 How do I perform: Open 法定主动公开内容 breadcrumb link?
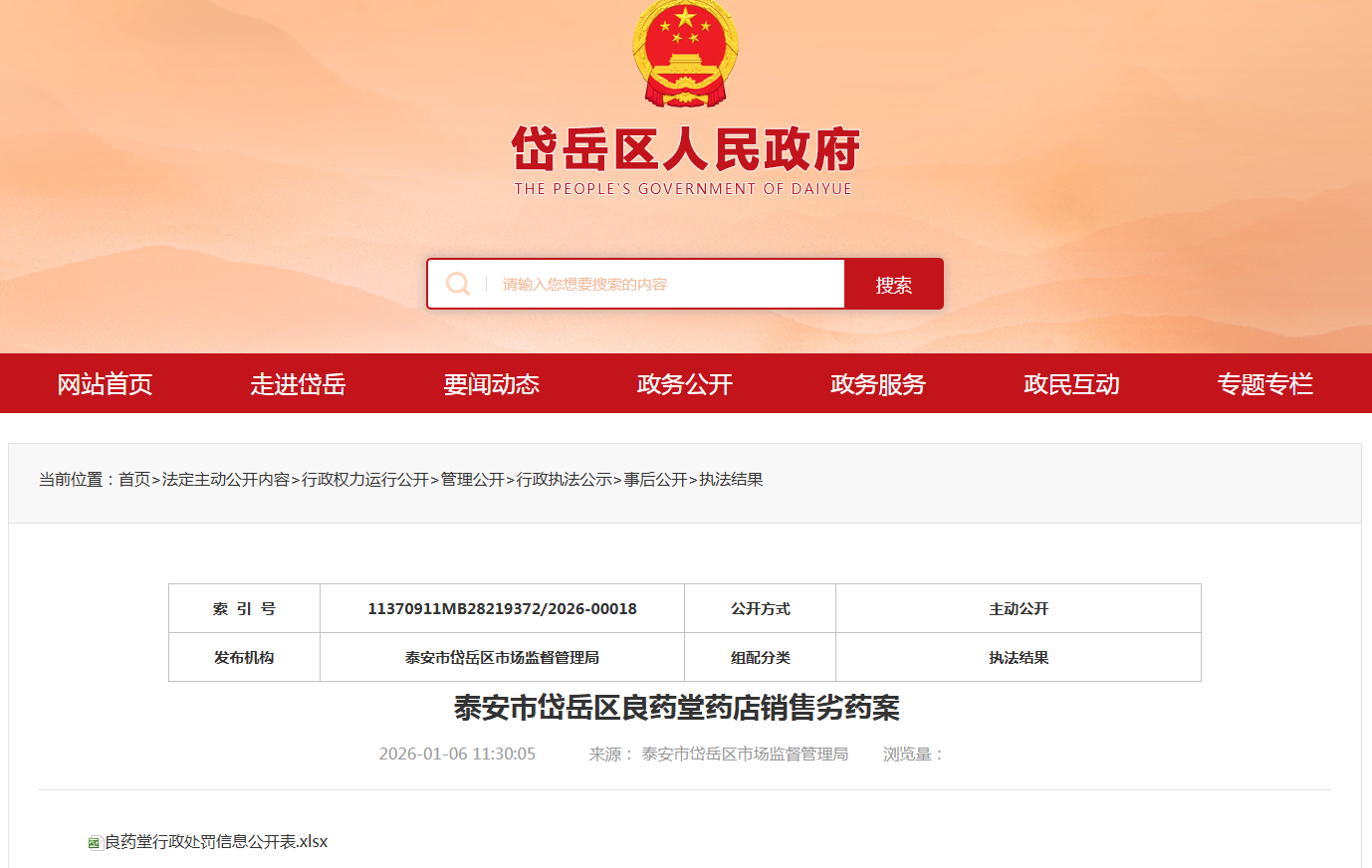pos(225,480)
